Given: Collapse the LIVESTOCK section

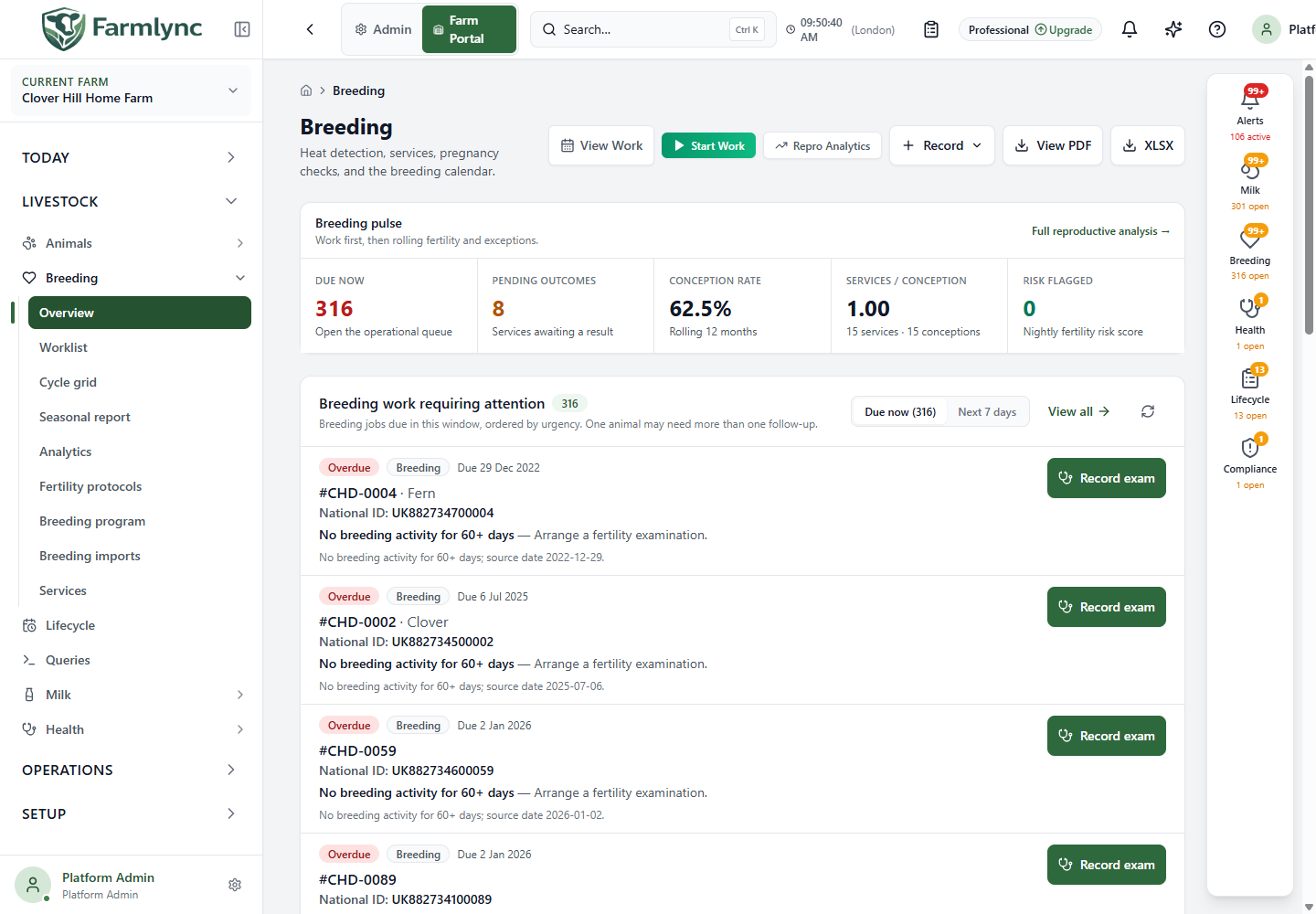Looking at the screenshot, I should tap(131, 201).
